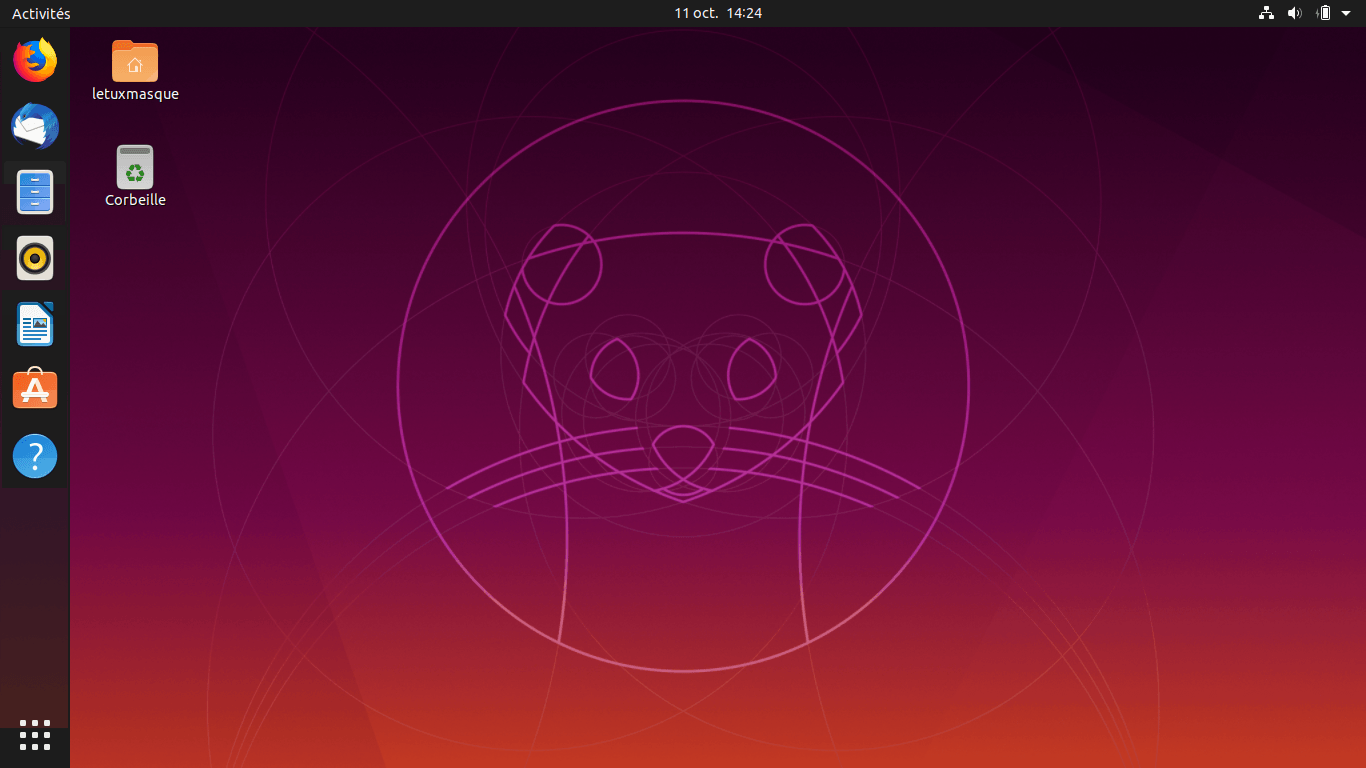Click the wired network status icon
The width and height of the screenshot is (1366, 768).
tap(1266, 13)
